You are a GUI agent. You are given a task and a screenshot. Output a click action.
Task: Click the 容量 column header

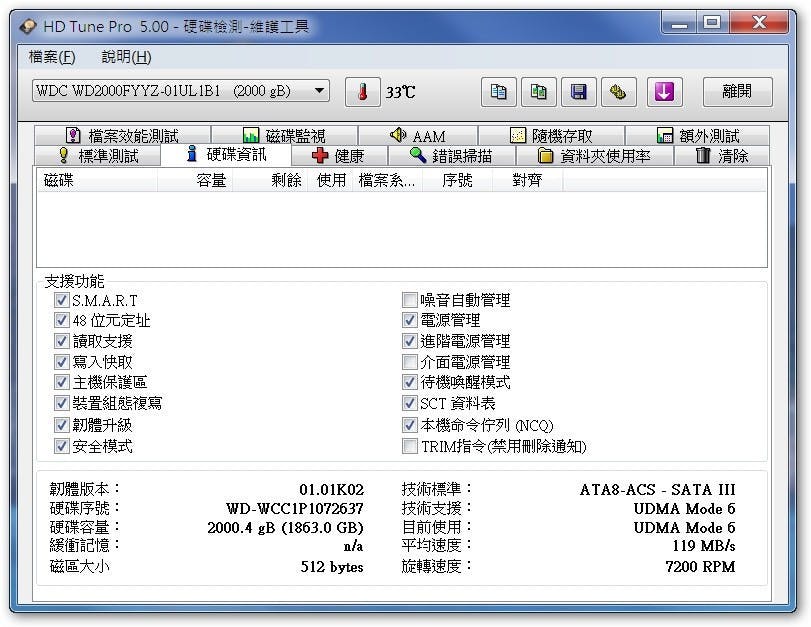coord(210,180)
